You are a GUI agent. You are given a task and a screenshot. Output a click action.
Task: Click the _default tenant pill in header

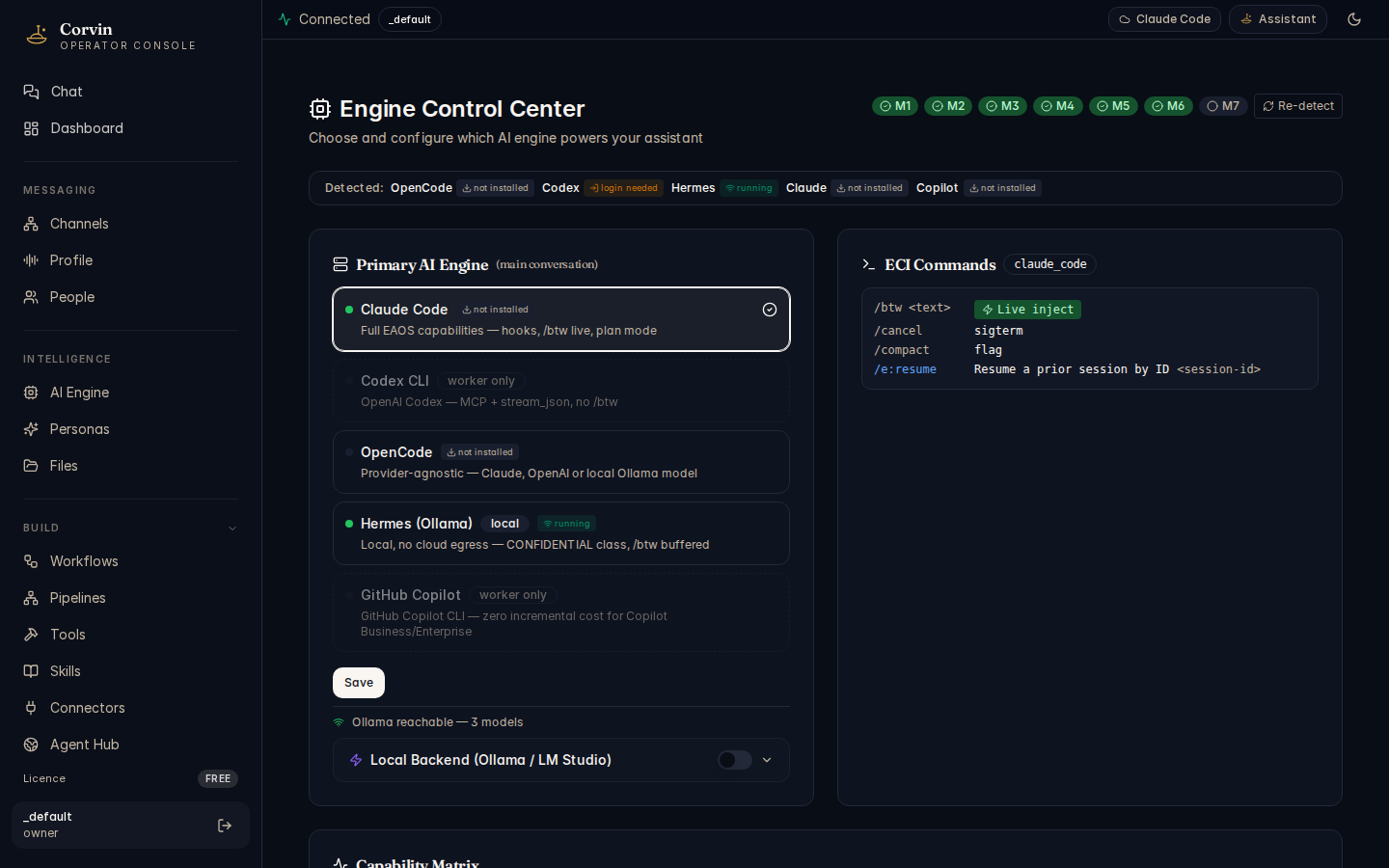[x=410, y=19]
